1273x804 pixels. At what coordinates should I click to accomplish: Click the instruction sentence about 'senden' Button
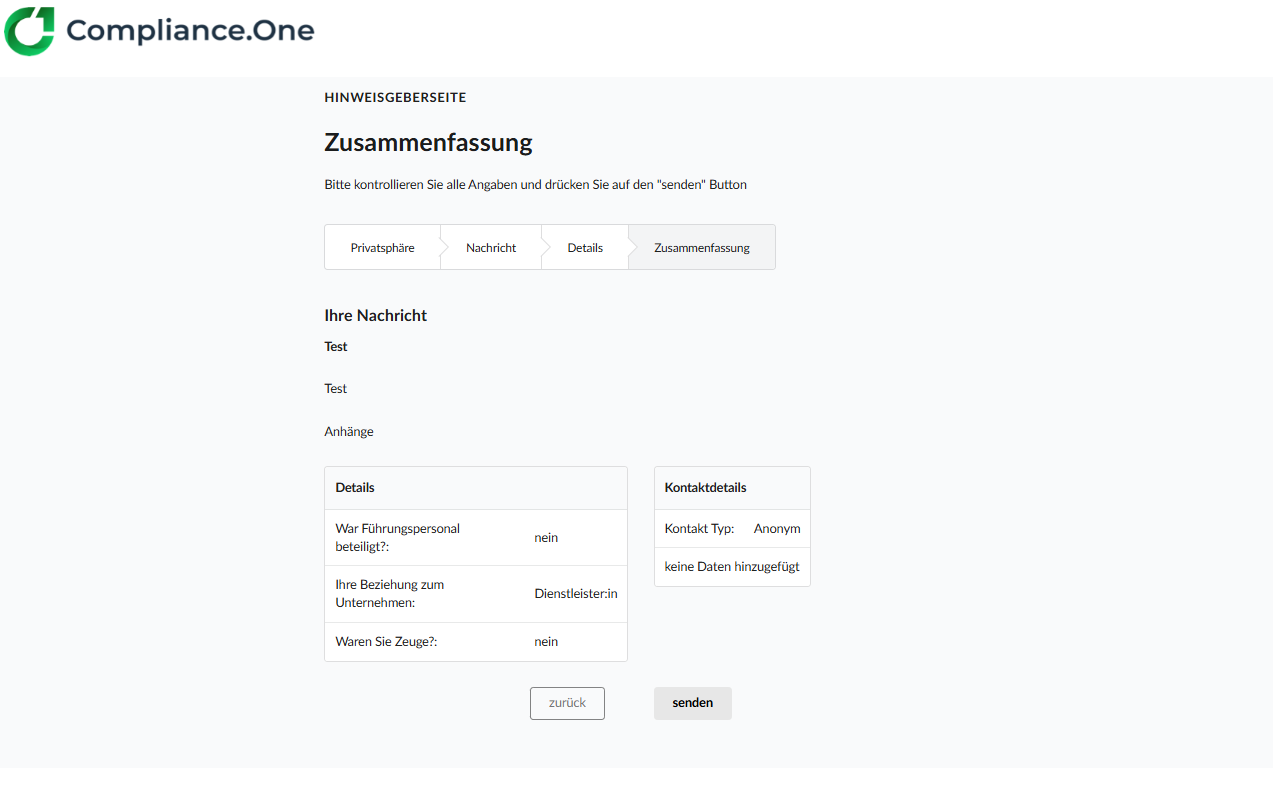(535, 185)
